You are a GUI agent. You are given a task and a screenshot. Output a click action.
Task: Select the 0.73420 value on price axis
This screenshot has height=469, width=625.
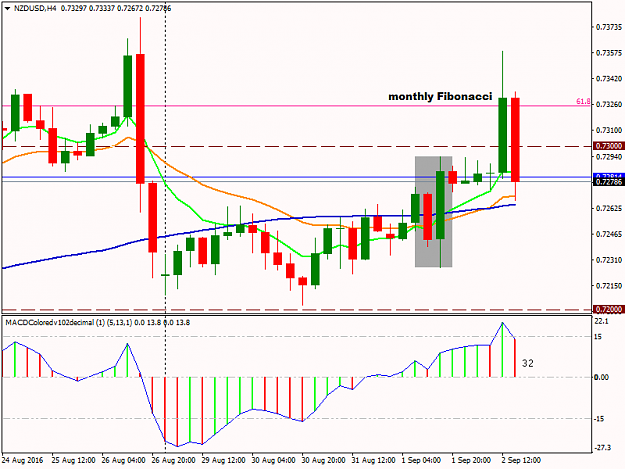[609, 79]
